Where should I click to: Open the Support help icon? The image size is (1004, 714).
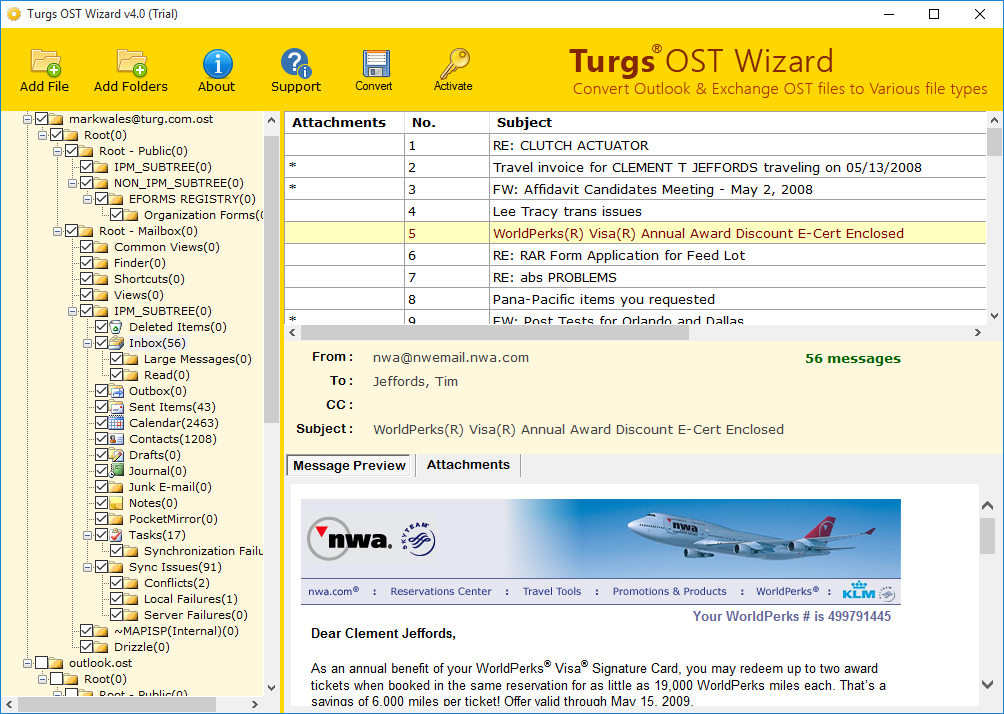[x=296, y=63]
